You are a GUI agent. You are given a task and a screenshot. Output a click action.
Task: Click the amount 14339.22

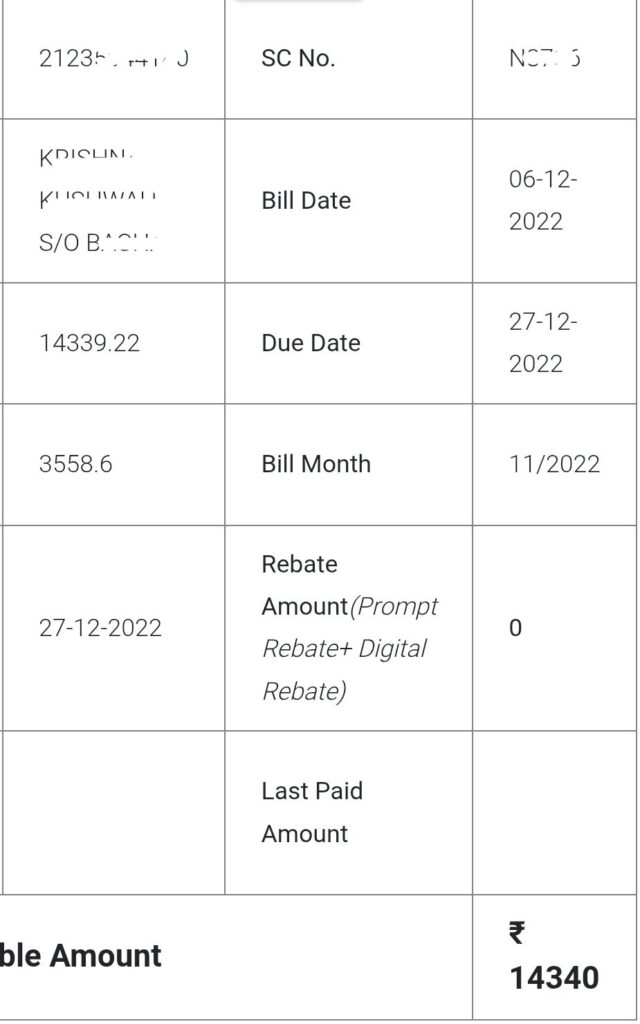pos(89,343)
